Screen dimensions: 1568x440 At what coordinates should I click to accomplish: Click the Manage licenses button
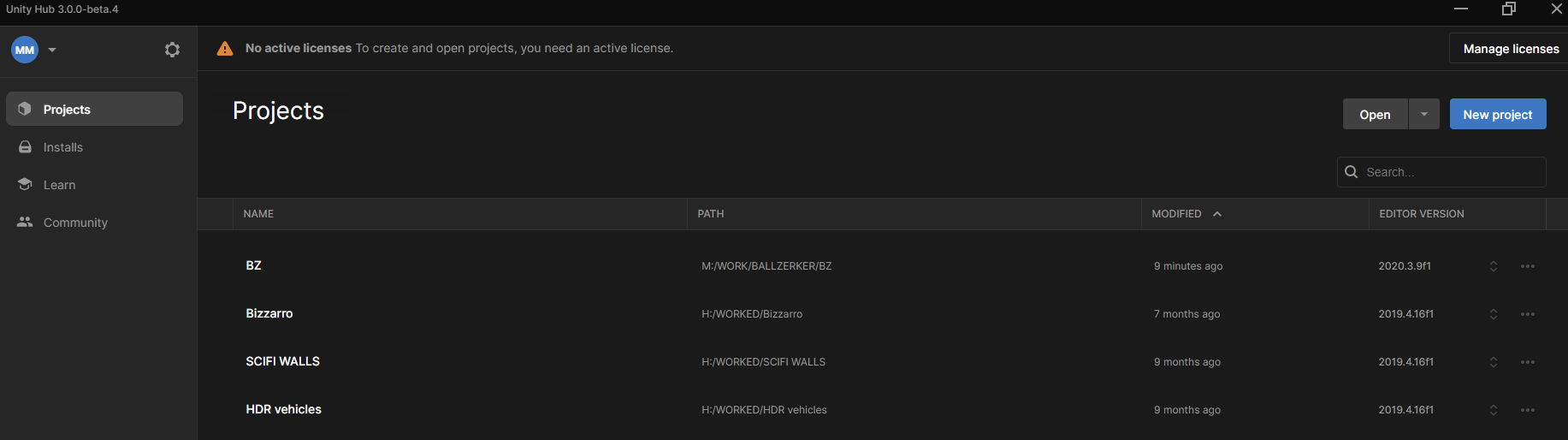[x=1510, y=49]
